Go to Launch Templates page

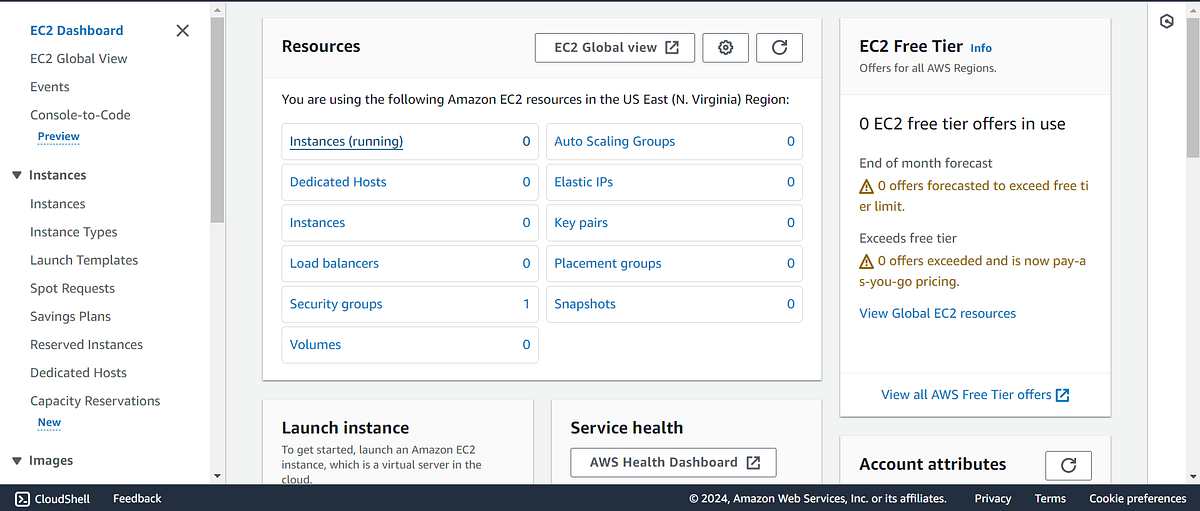[x=84, y=260]
